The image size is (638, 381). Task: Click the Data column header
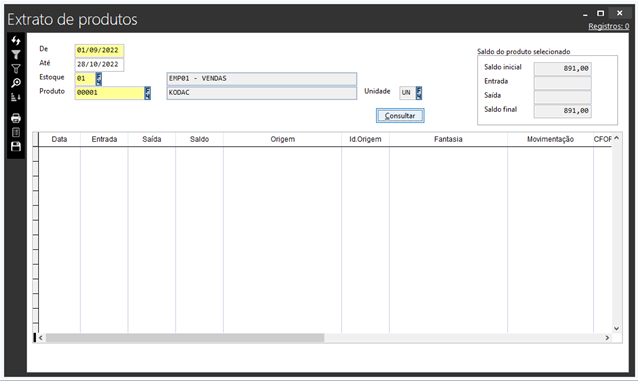pos(59,139)
